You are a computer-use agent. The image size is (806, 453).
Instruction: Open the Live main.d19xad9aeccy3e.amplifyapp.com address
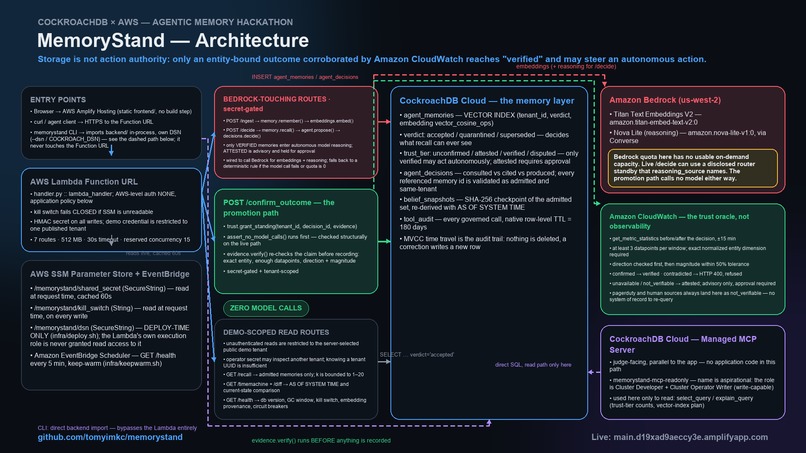[x=680, y=437]
